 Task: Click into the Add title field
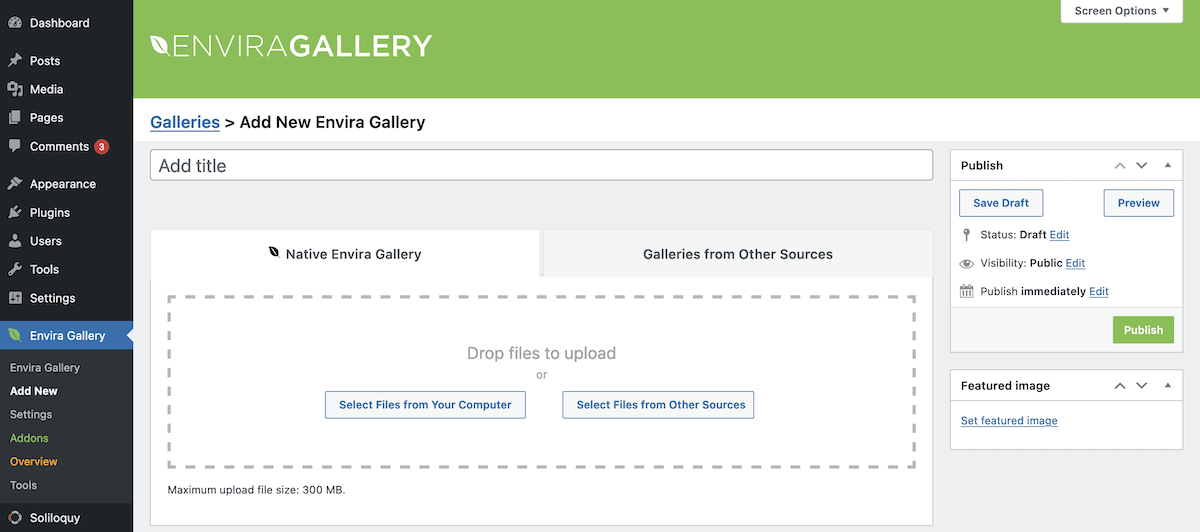pyautogui.click(x=541, y=166)
